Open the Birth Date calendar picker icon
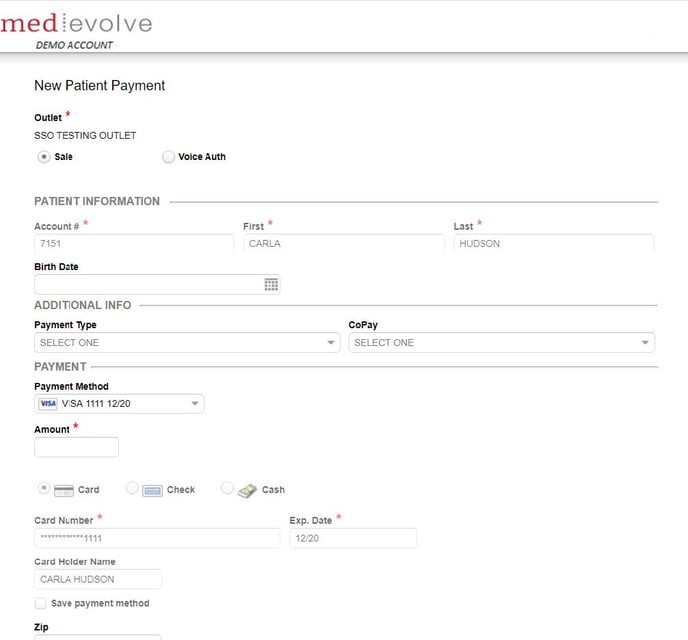The image size is (688, 640). (x=270, y=285)
